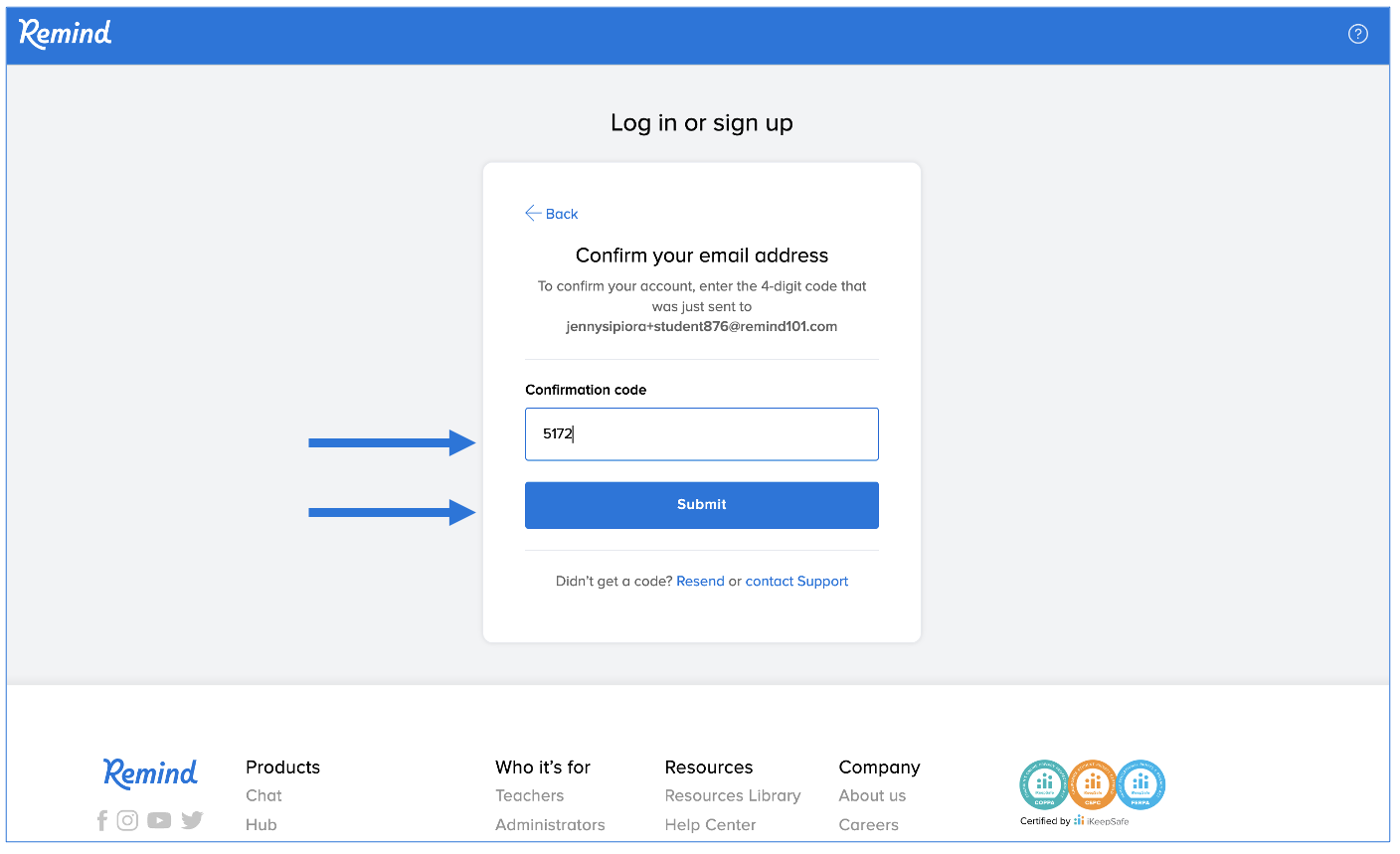Open the Teachers footer link
The height and width of the screenshot is (854, 1400).
click(529, 795)
